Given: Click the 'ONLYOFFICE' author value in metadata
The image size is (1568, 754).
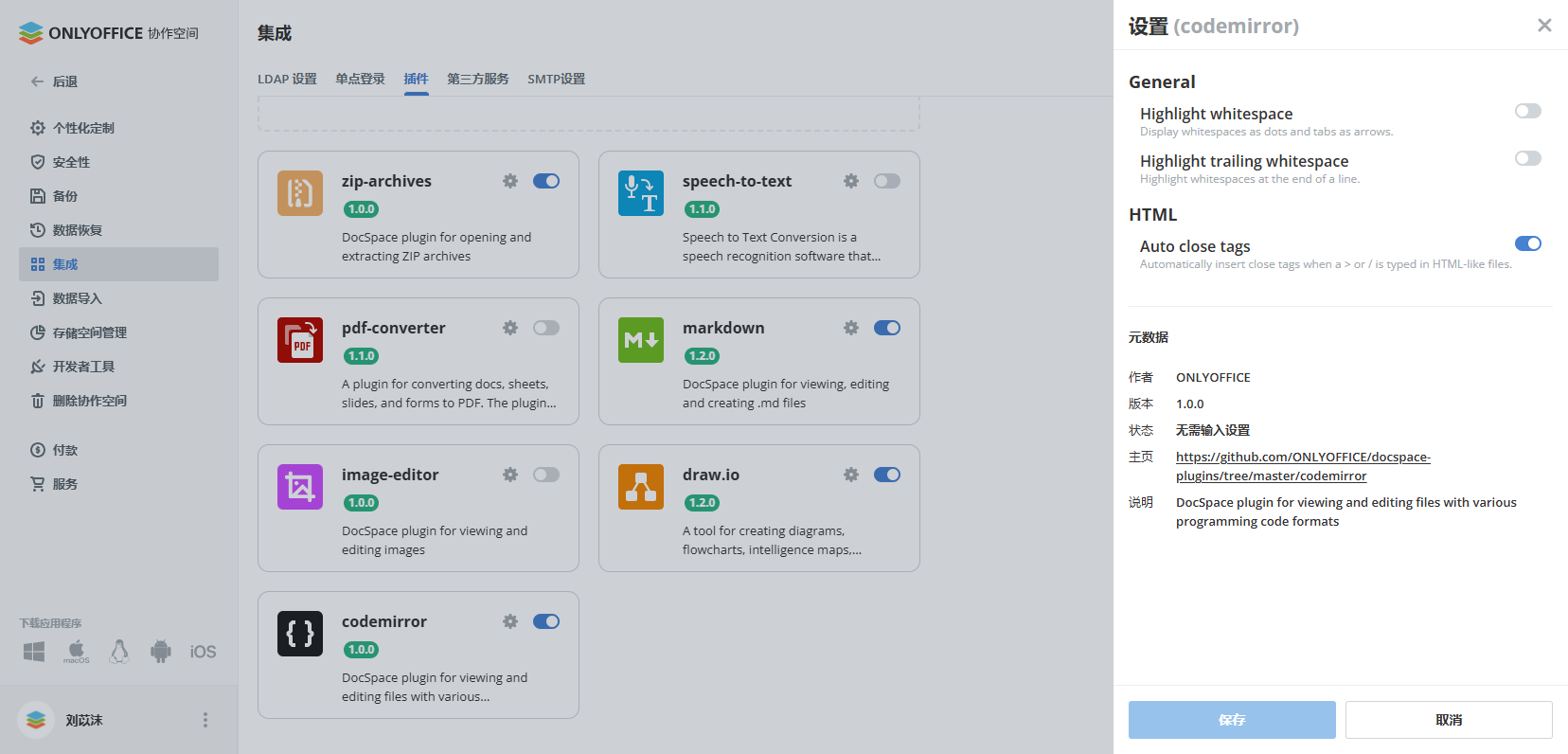Looking at the screenshot, I should [x=1213, y=377].
